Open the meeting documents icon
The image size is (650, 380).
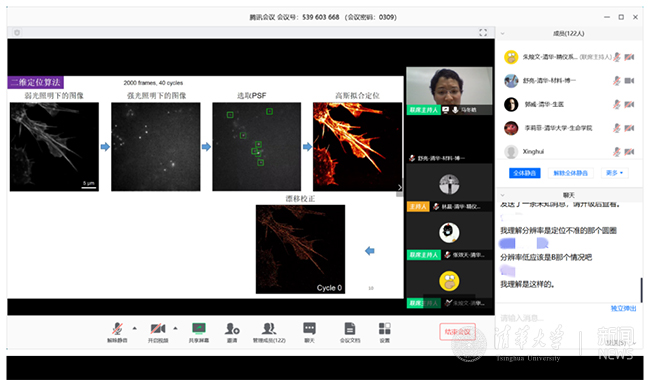[350, 329]
